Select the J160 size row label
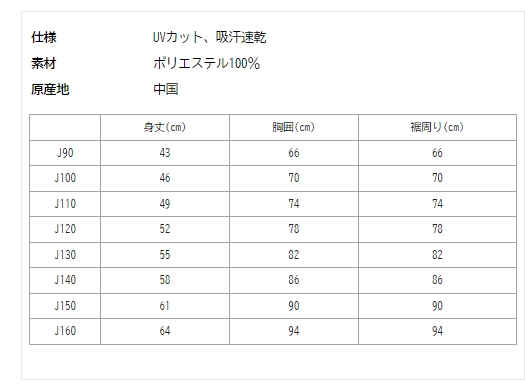The width and height of the screenshot is (525, 392). 65,331
